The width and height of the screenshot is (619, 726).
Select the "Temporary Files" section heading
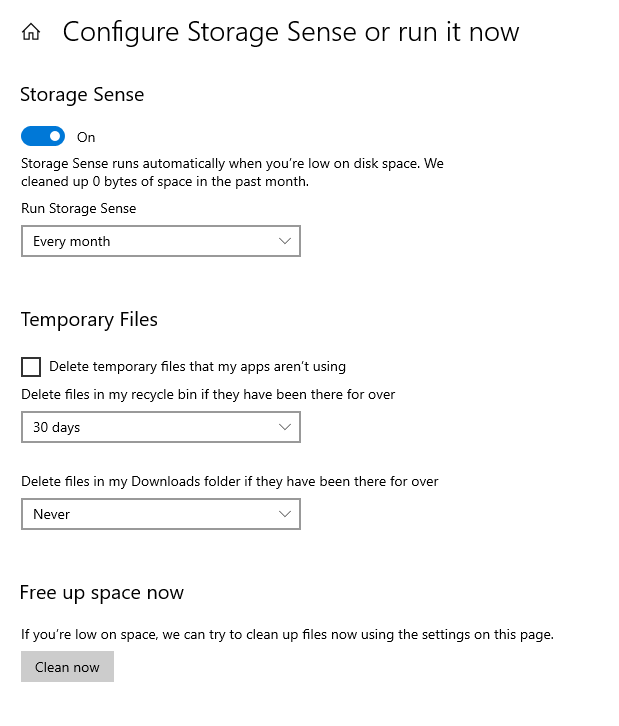coord(89,320)
